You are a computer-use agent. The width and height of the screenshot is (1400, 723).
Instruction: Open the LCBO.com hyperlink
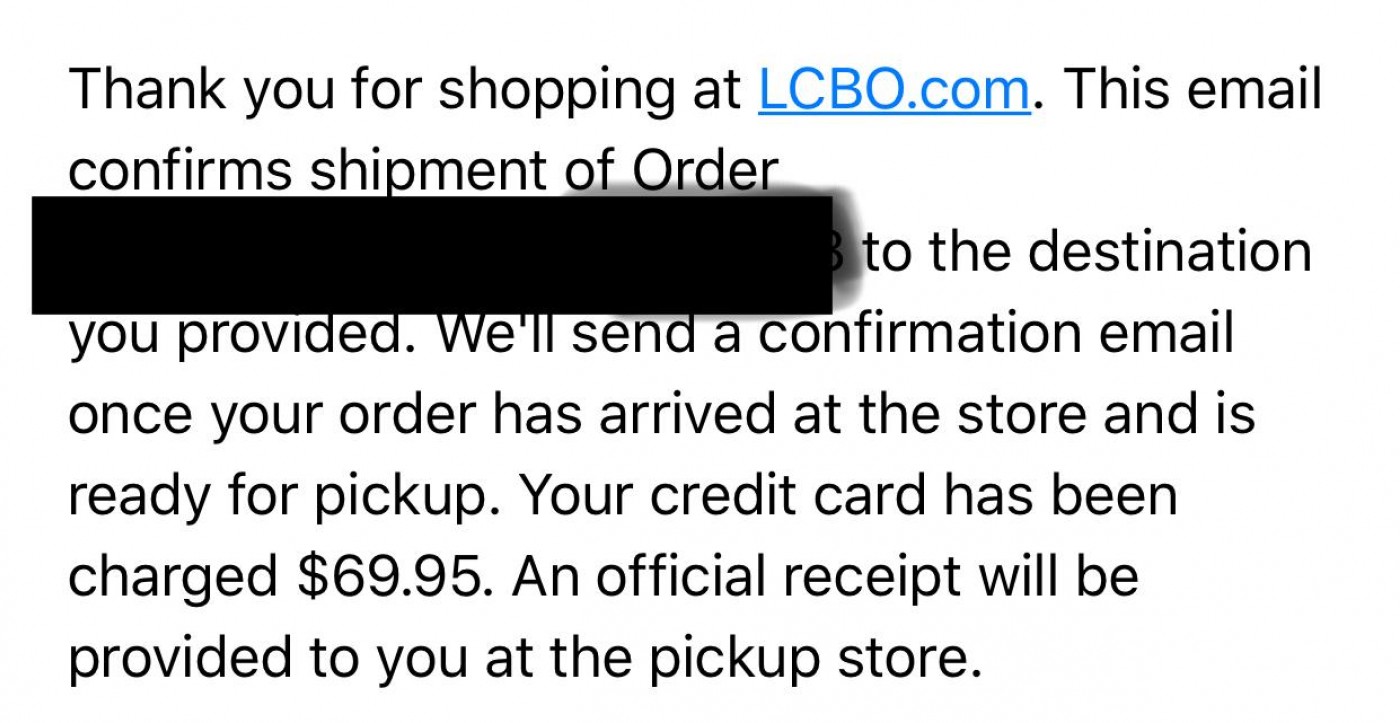pyautogui.click(x=894, y=90)
